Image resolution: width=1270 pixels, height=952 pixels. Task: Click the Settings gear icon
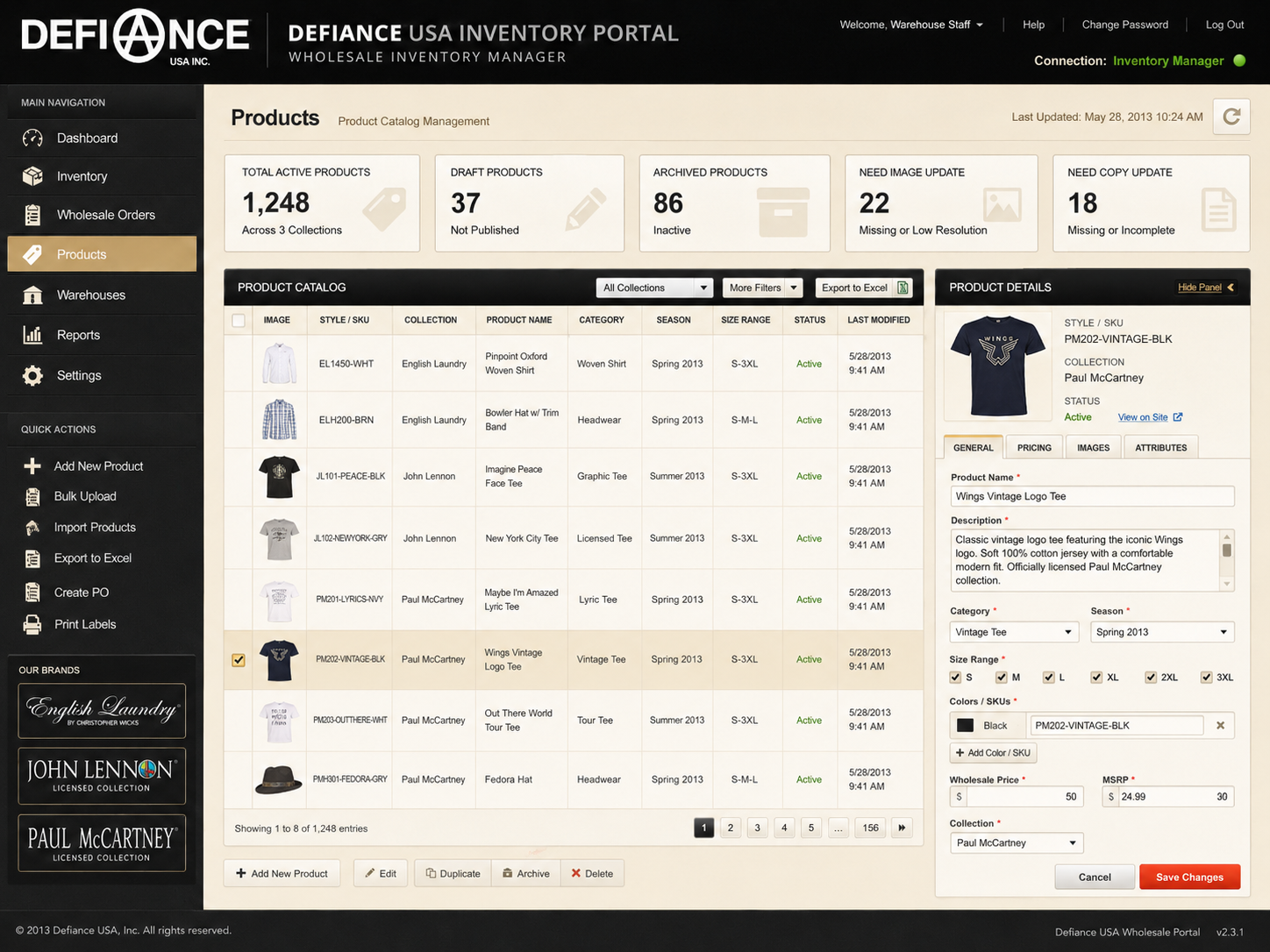32,375
